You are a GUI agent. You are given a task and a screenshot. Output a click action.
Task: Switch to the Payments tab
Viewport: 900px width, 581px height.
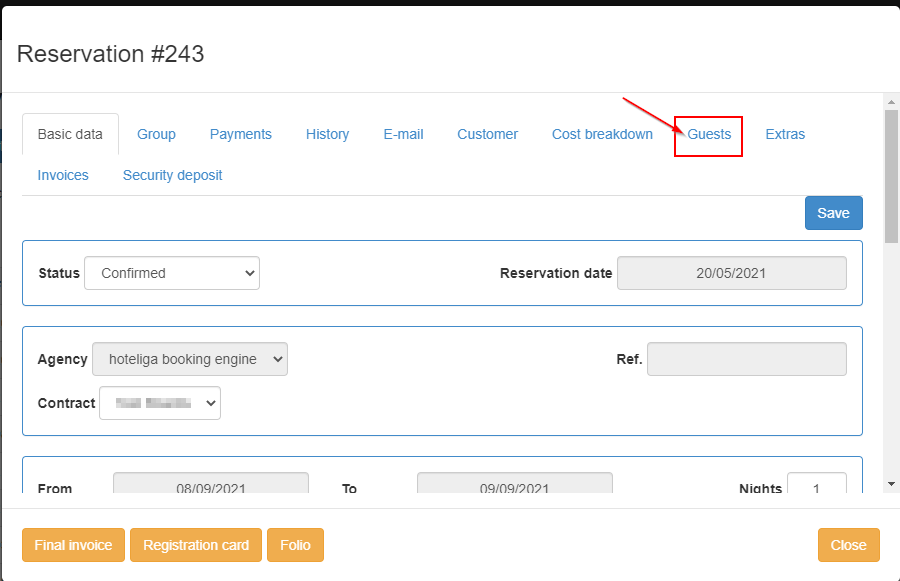(x=240, y=134)
